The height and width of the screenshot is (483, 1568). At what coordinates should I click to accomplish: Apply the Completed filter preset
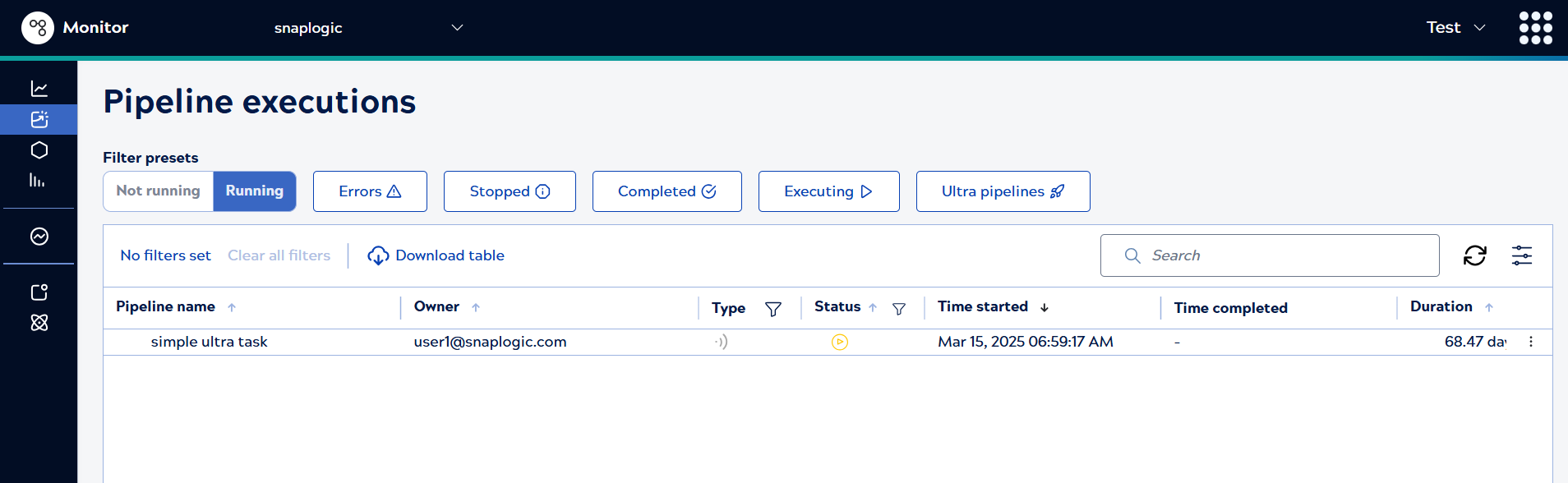coord(666,191)
